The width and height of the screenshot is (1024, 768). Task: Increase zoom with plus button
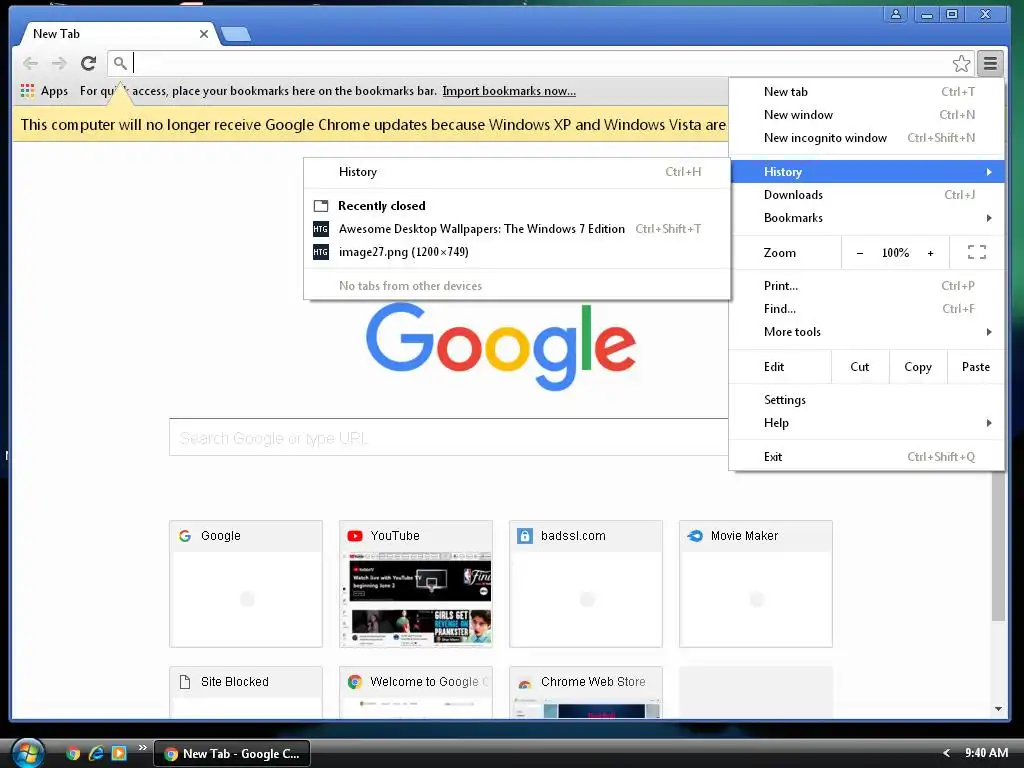930,253
